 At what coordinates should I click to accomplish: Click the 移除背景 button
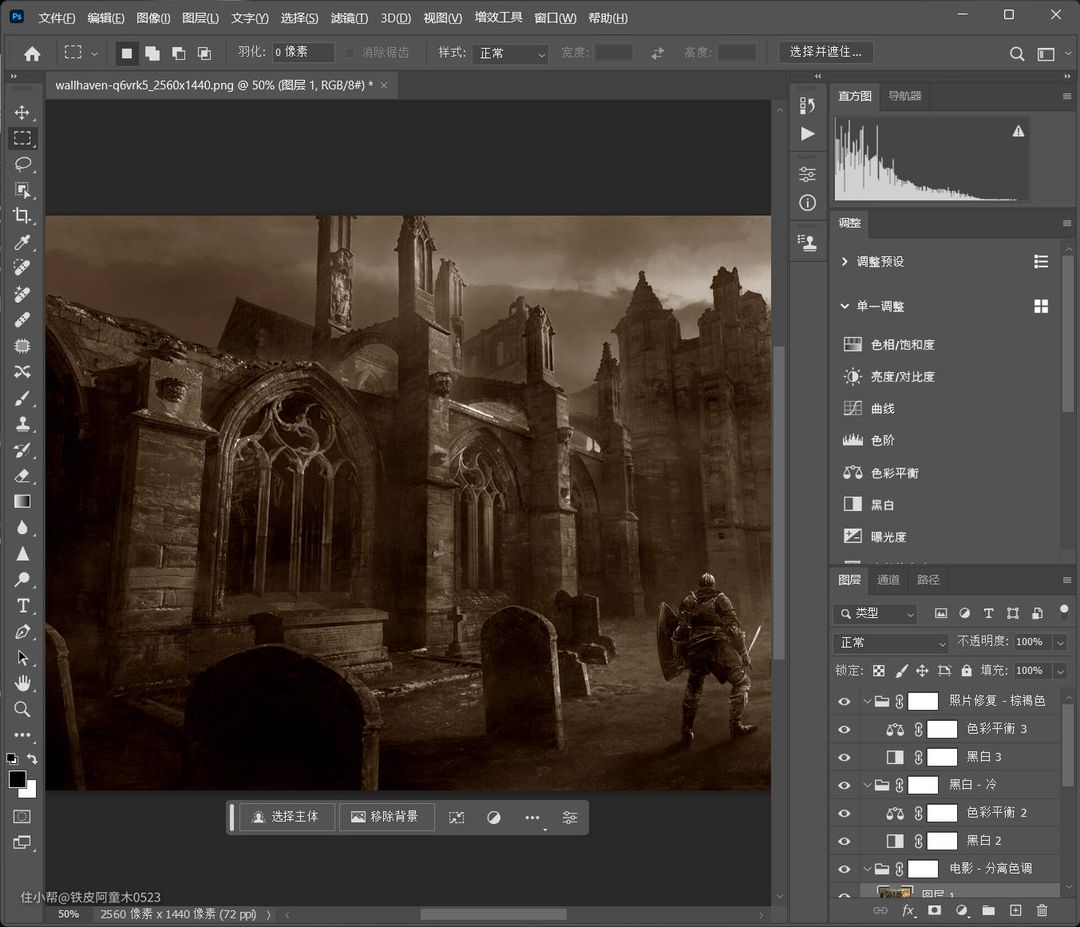(x=385, y=817)
